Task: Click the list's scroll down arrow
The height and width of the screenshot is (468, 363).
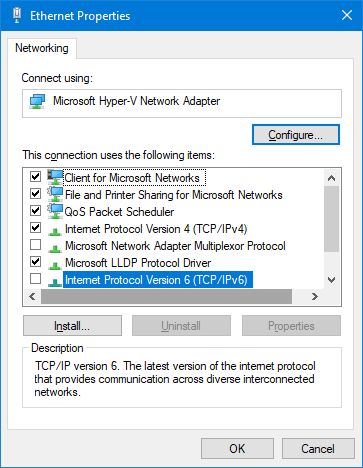Action: [331, 280]
